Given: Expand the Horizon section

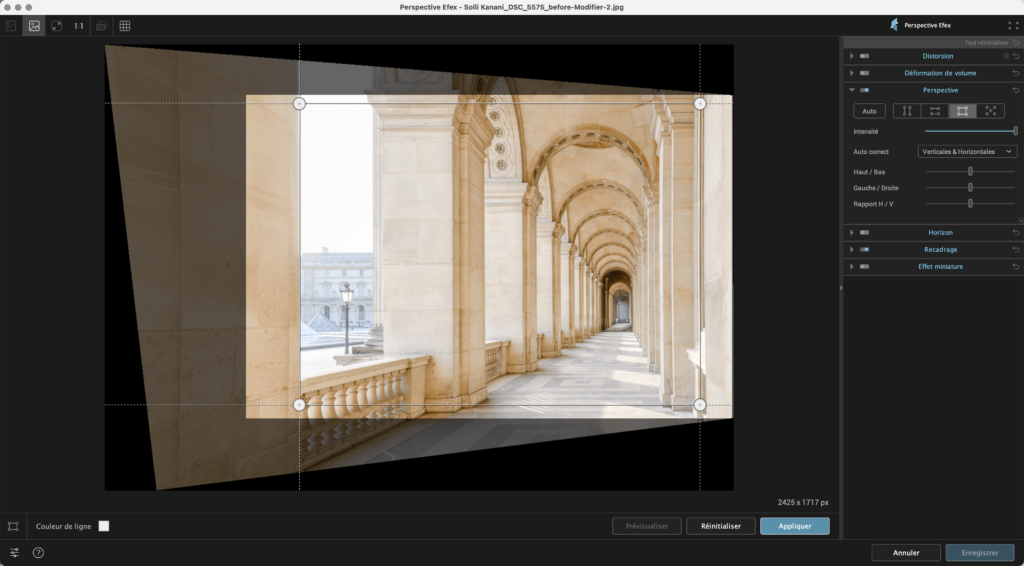Looking at the screenshot, I should 852,232.
